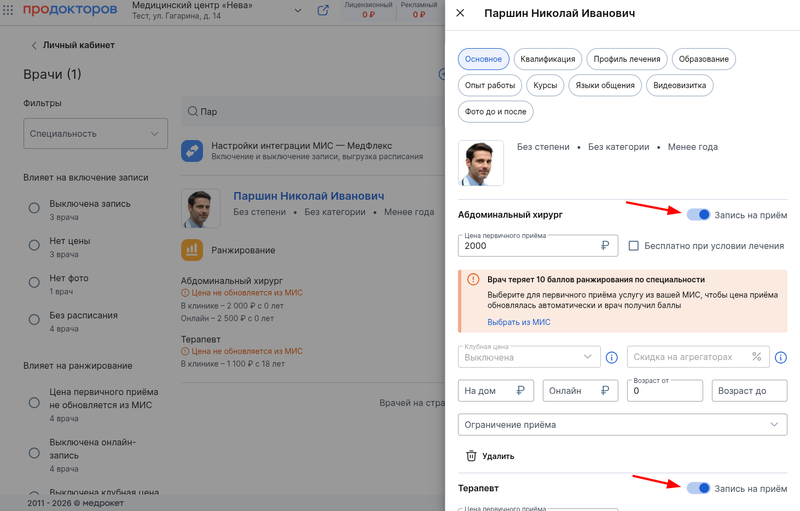This screenshot has height=511, width=800.
Task: Open the apps grid menu icon
Action: pyautogui.click(x=8, y=10)
